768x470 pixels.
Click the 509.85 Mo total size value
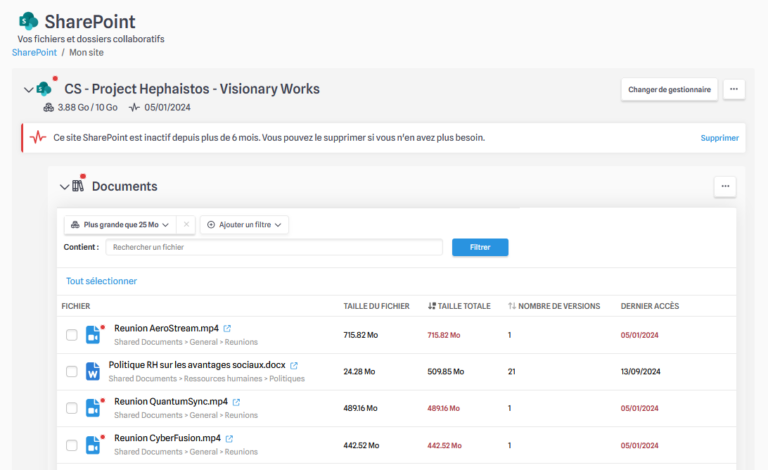click(445, 372)
